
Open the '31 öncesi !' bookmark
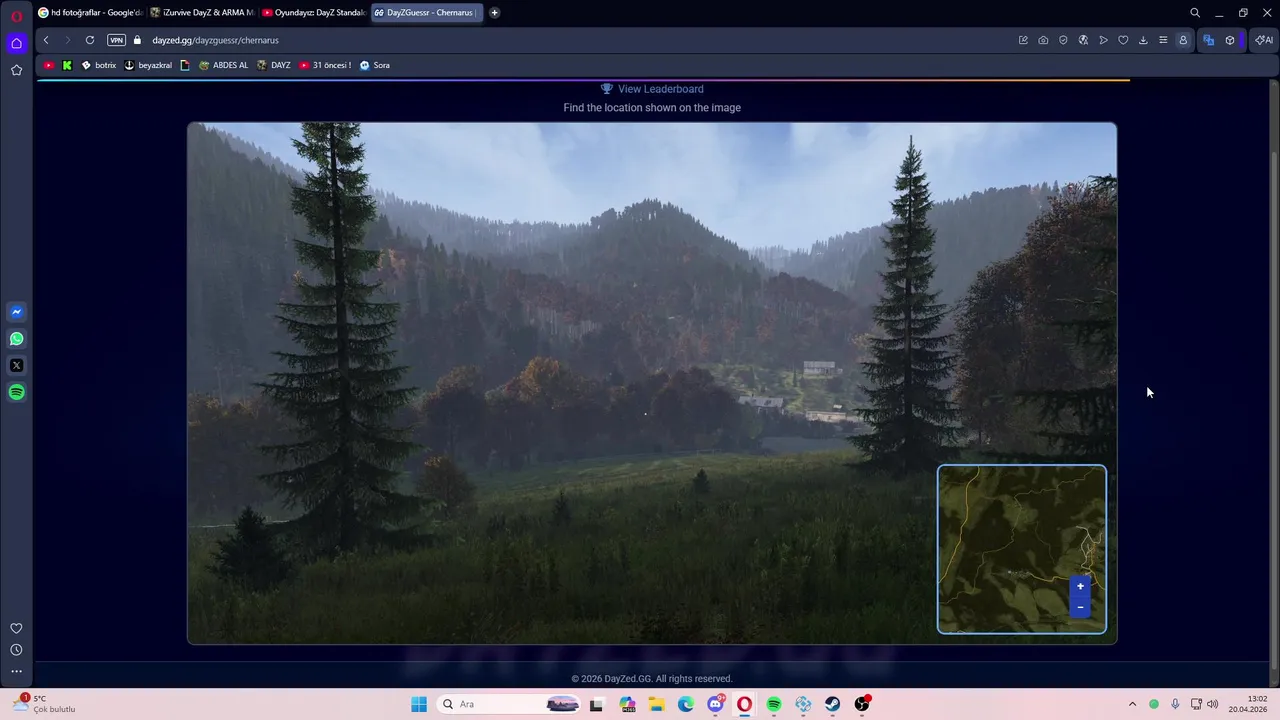click(x=325, y=65)
